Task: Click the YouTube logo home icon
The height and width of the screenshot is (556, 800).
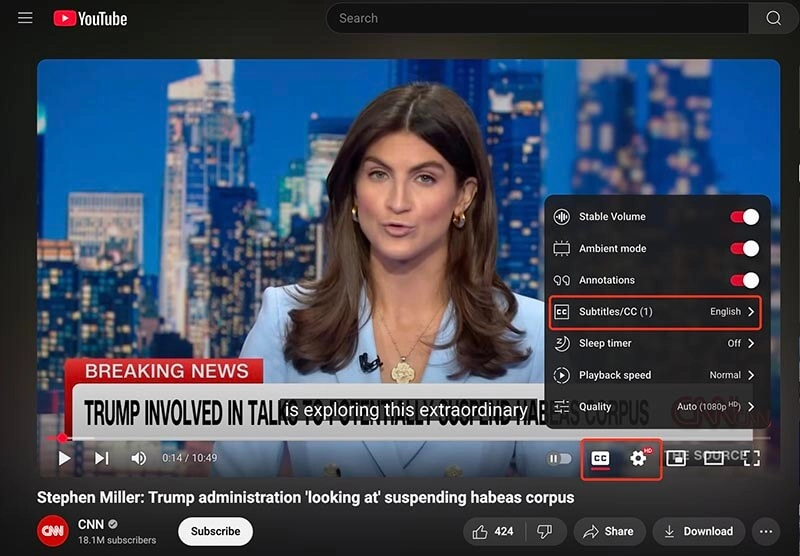Action: pos(90,18)
